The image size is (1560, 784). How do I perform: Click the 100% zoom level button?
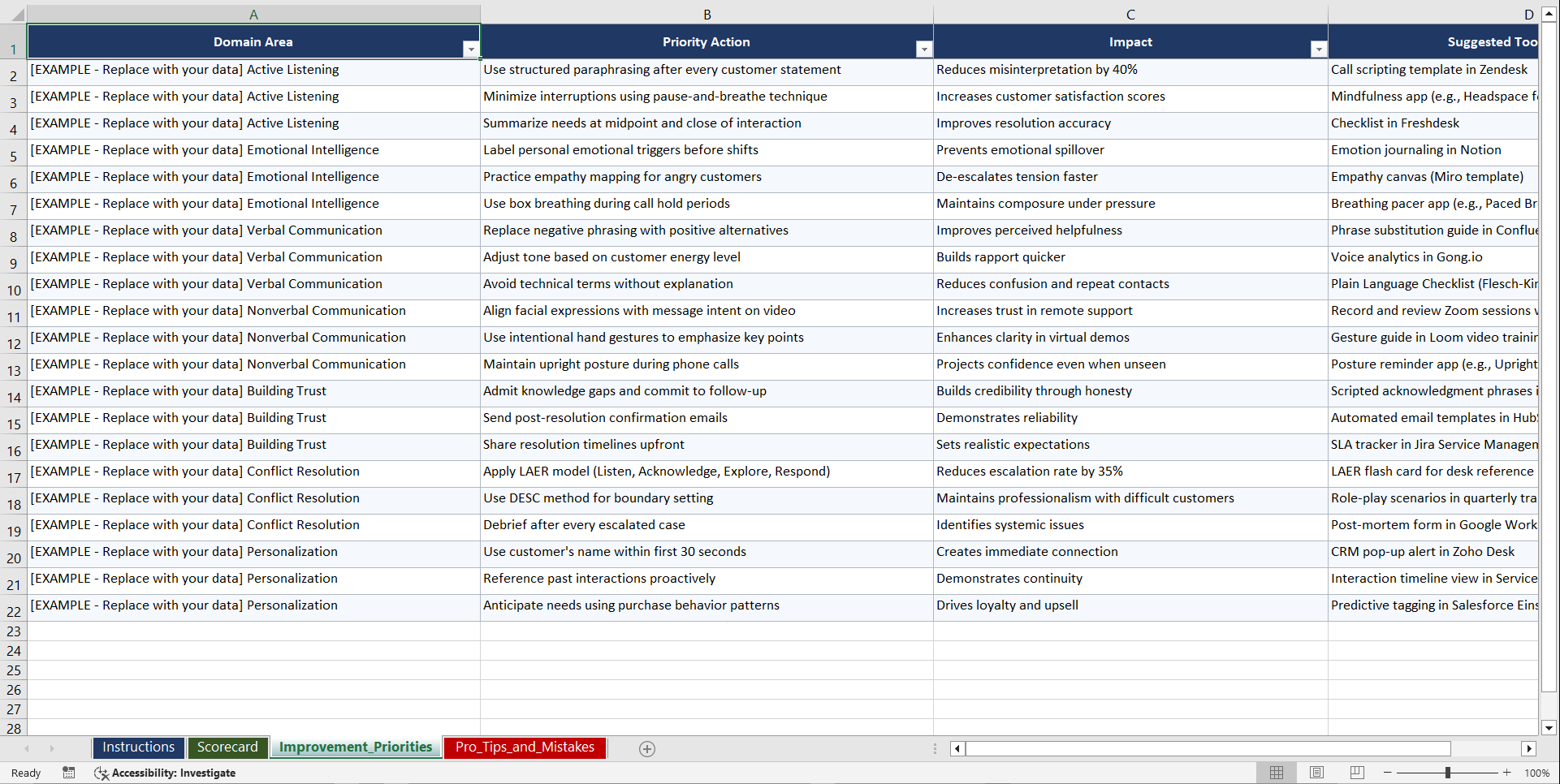point(1537,773)
